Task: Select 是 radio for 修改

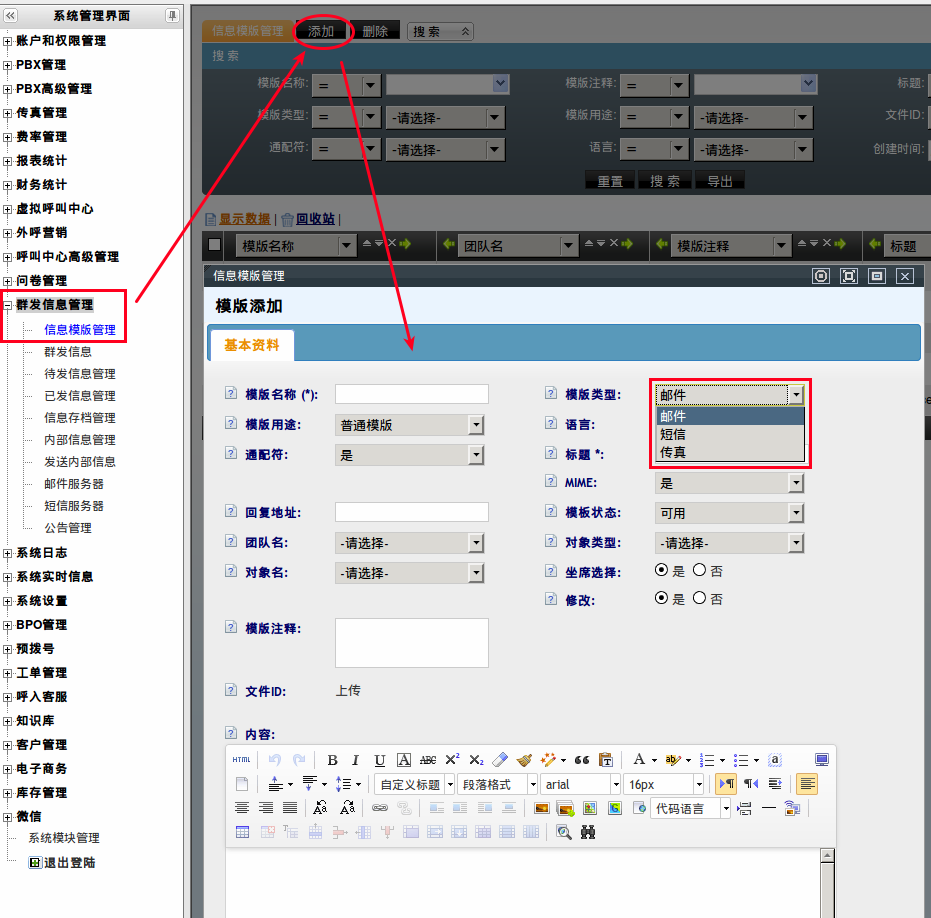Action: [x=661, y=598]
